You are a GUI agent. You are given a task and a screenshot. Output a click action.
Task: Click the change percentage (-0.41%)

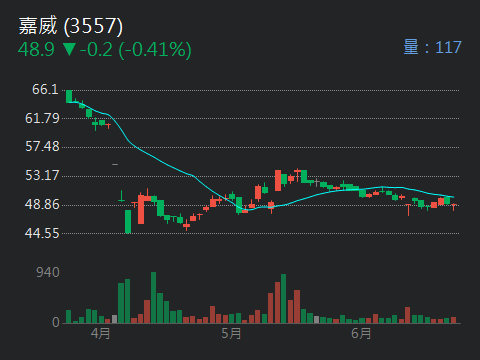pyautogui.click(x=155, y=50)
